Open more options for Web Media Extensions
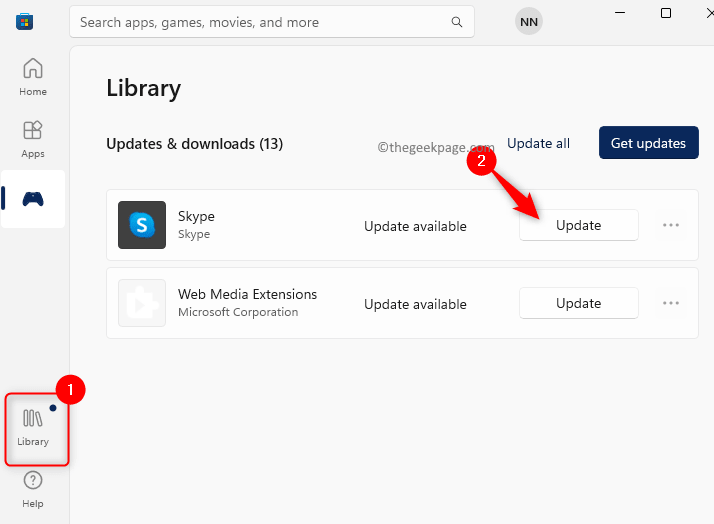The height and width of the screenshot is (524, 714). coord(671,303)
